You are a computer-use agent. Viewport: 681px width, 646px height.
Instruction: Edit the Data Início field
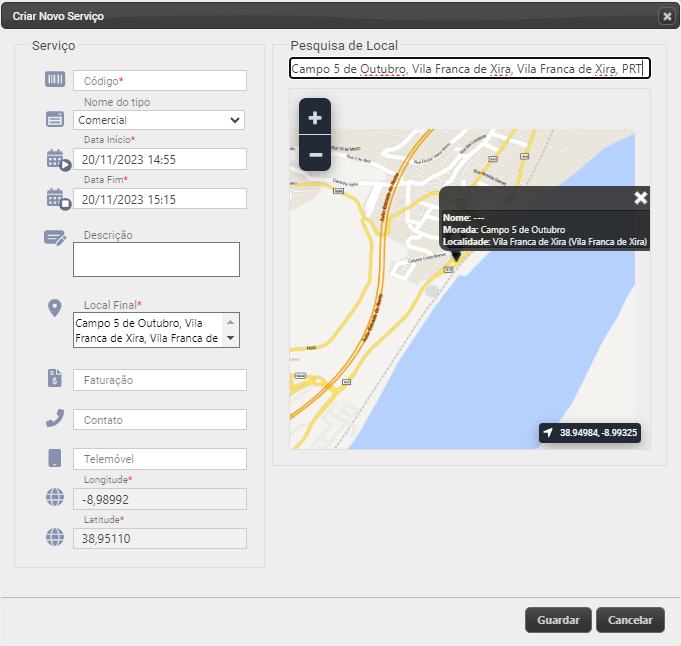[x=160, y=159]
